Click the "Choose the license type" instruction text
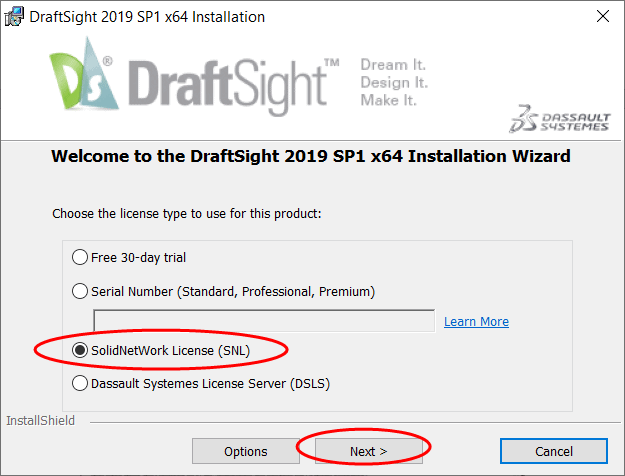The height and width of the screenshot is (476, 625). pos(186,214)
